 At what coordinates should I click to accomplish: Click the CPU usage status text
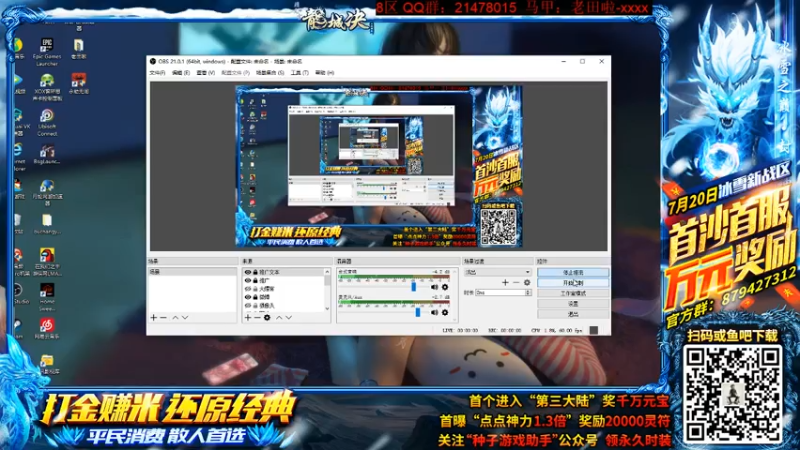[557, 331]
